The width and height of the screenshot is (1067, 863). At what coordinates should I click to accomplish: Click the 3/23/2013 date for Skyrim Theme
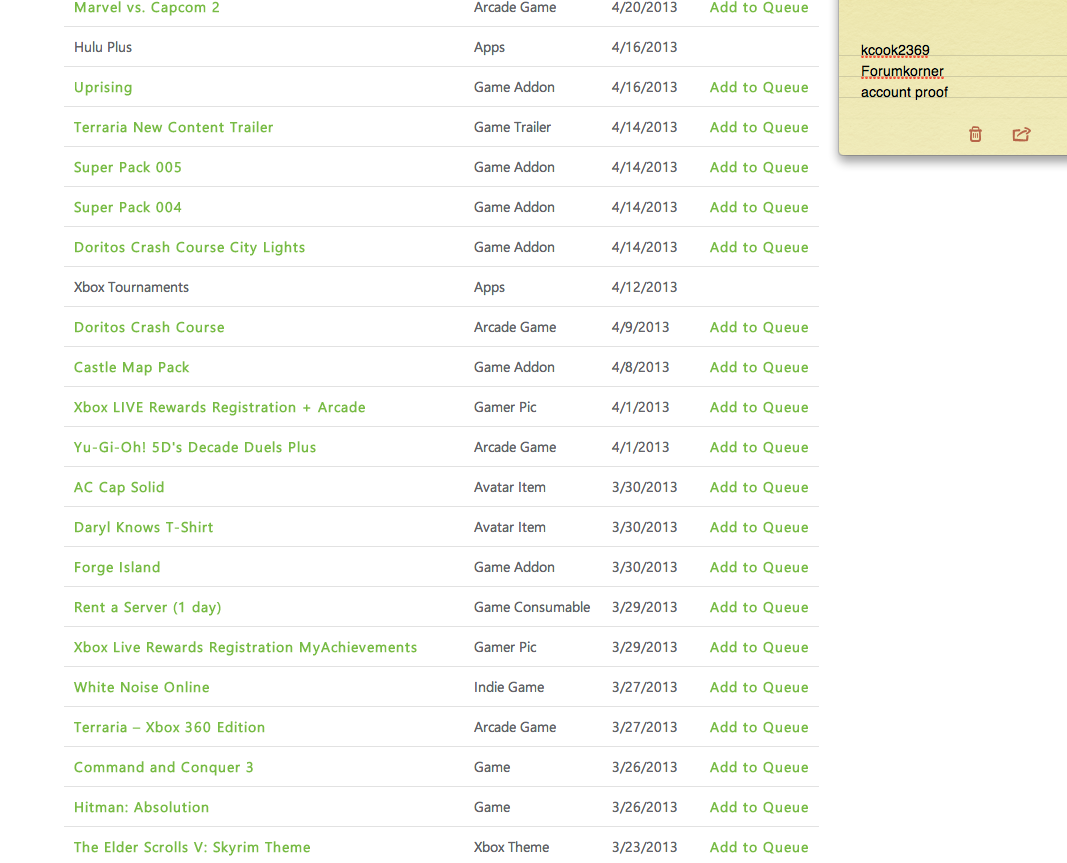click(644, 847)
